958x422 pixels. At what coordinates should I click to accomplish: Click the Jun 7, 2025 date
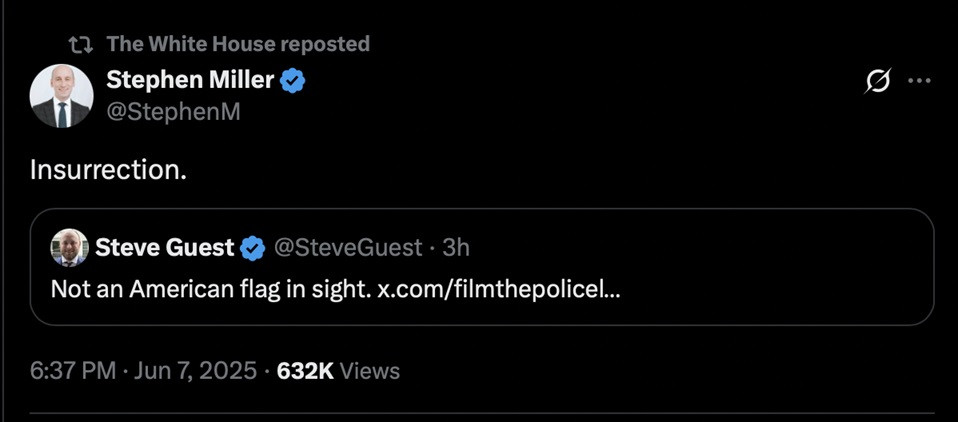click(196, 371)
